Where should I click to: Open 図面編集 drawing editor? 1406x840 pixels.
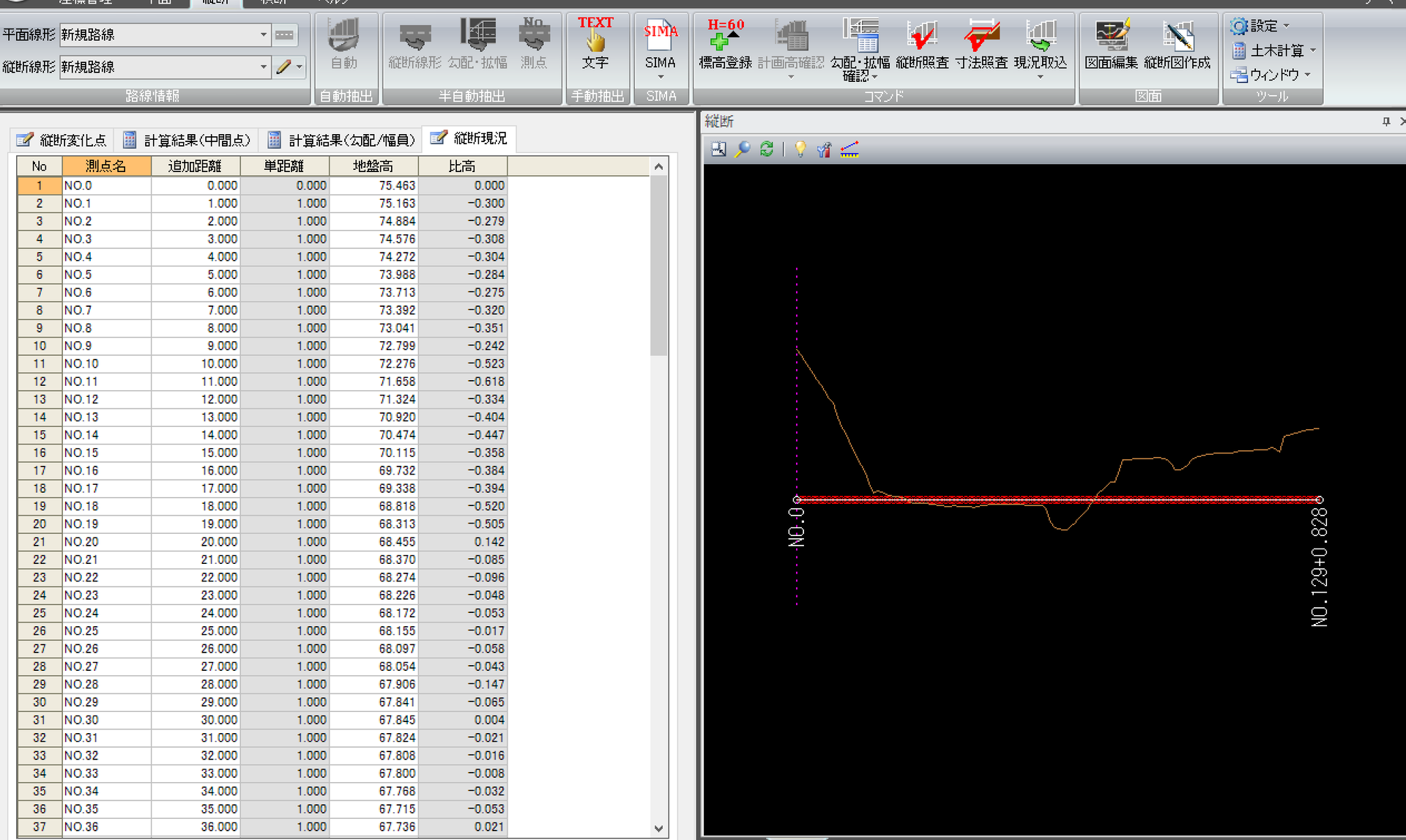(x=1111, y=45)
